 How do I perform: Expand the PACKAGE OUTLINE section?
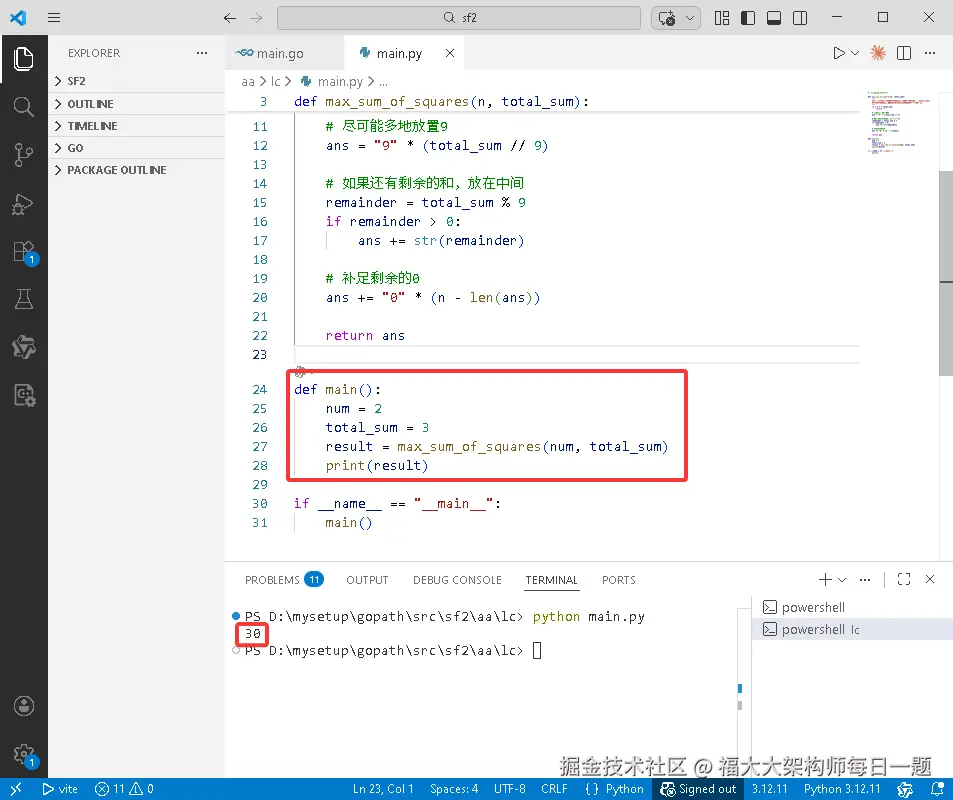tap(137, 170)
